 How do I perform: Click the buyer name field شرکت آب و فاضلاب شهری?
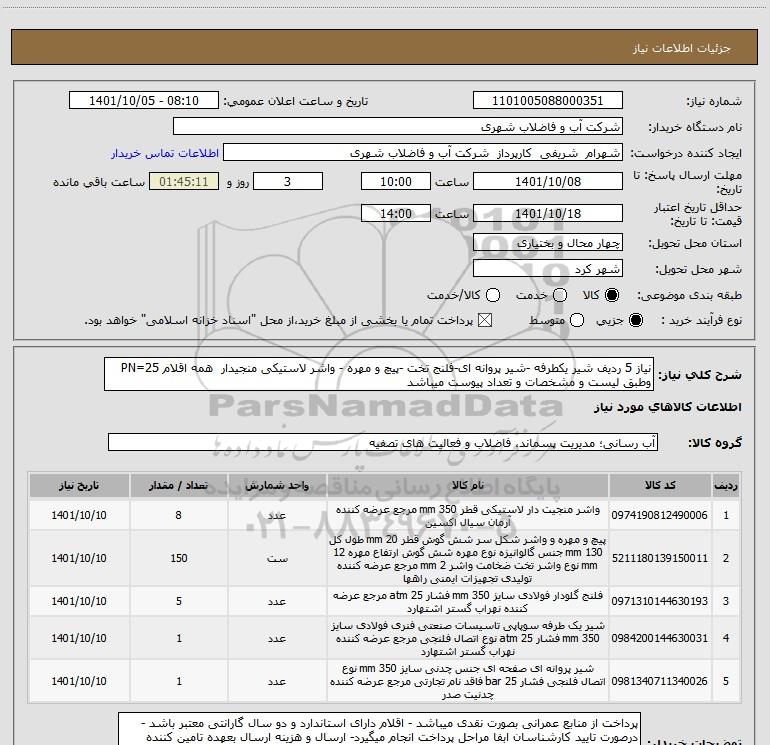point(398,126)
